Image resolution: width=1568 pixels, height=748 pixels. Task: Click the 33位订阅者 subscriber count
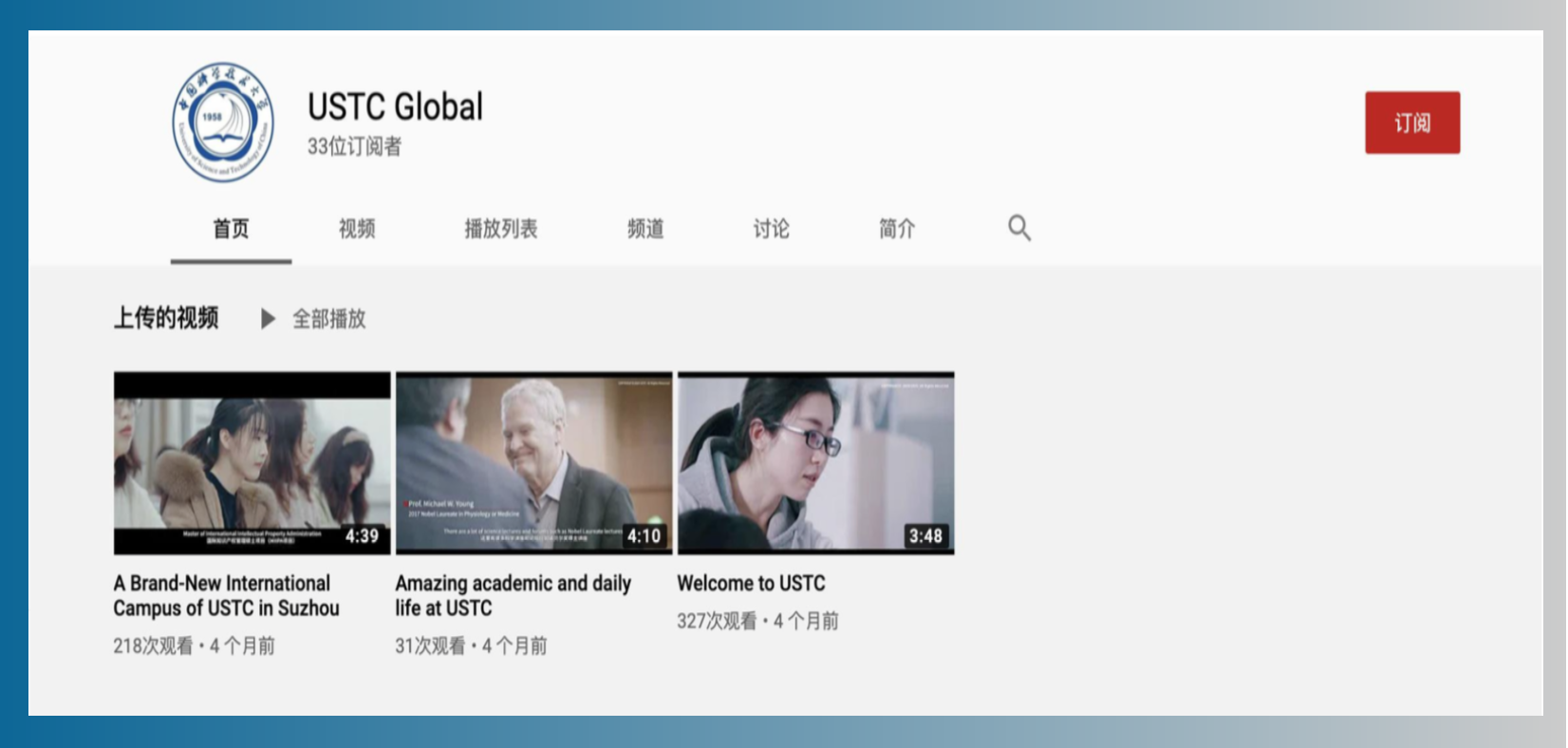354,146
